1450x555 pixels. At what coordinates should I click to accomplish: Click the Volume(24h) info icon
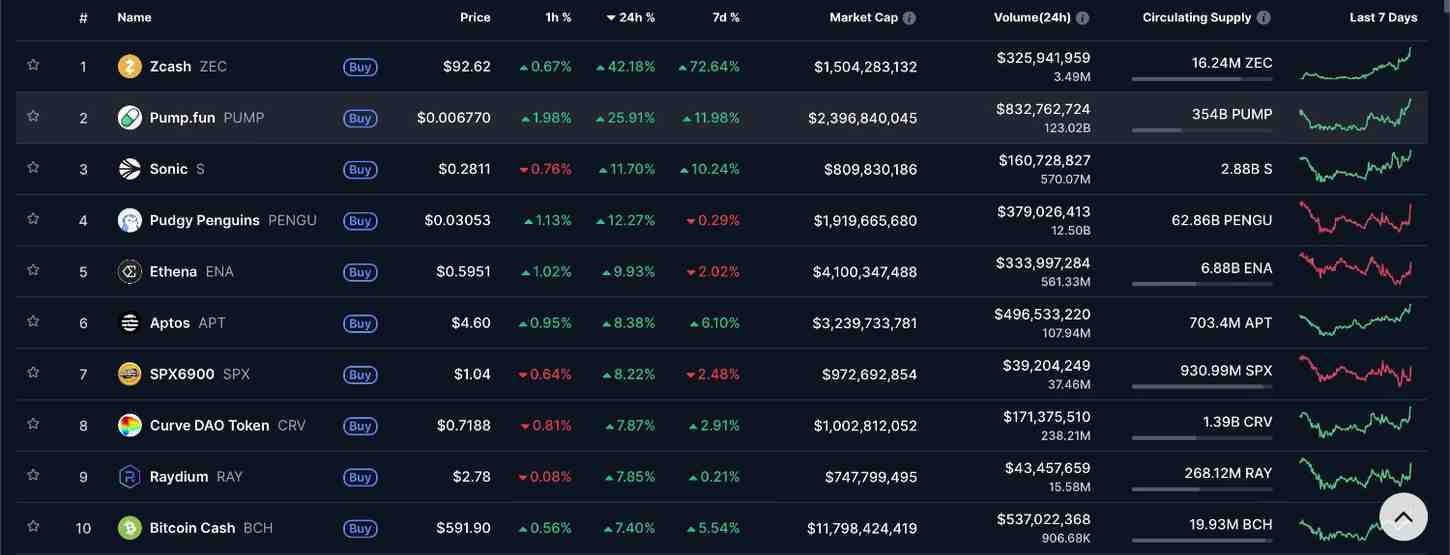[1082, 18]
